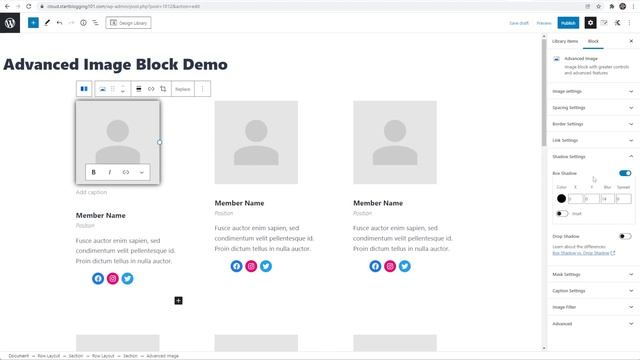Click Advanced Image in breadcrumb bar
The image size is (640, 360).
coord(162,356)
